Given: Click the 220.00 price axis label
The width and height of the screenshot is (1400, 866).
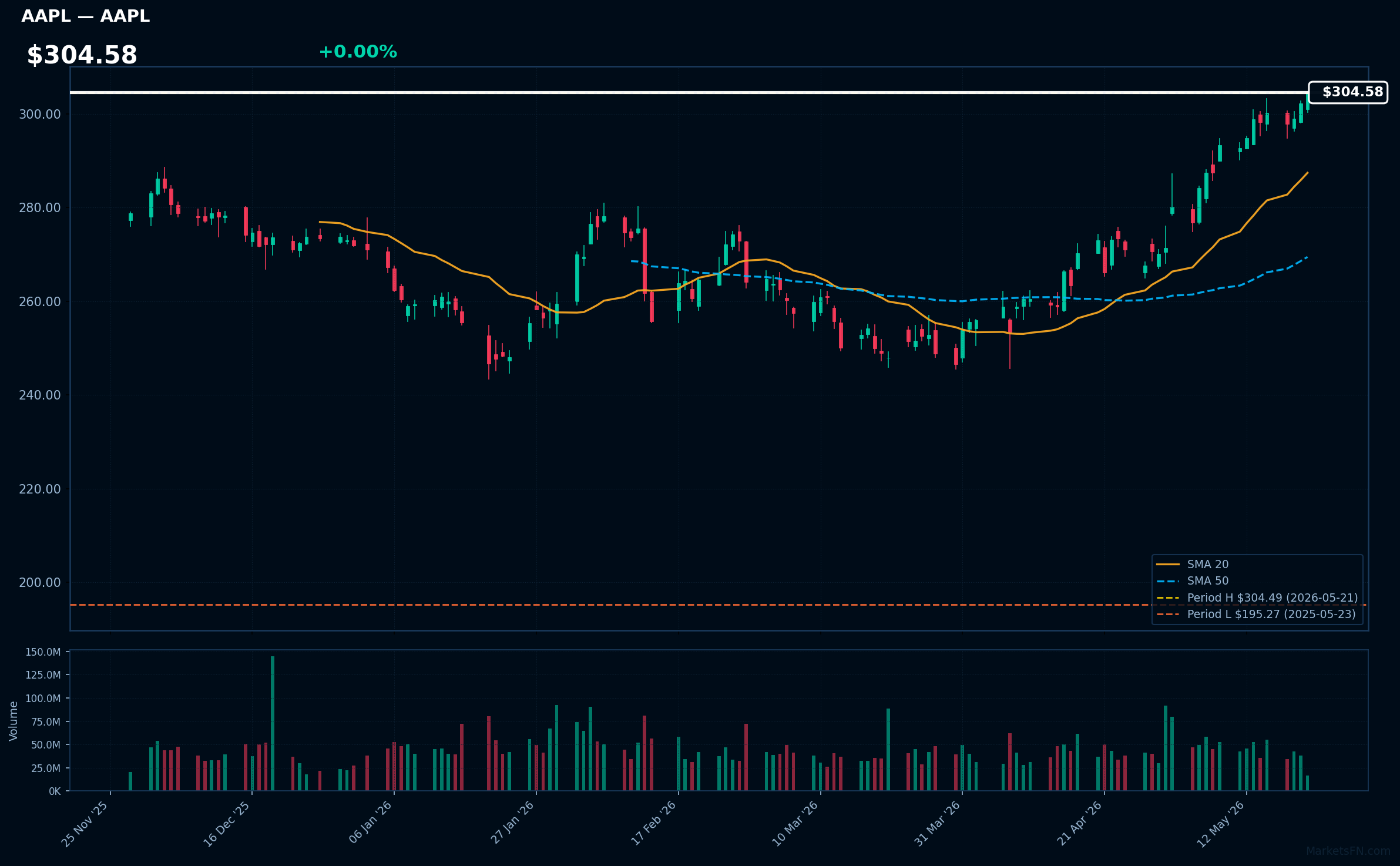Looking at the screenshot, I should (x=40, y=489).
